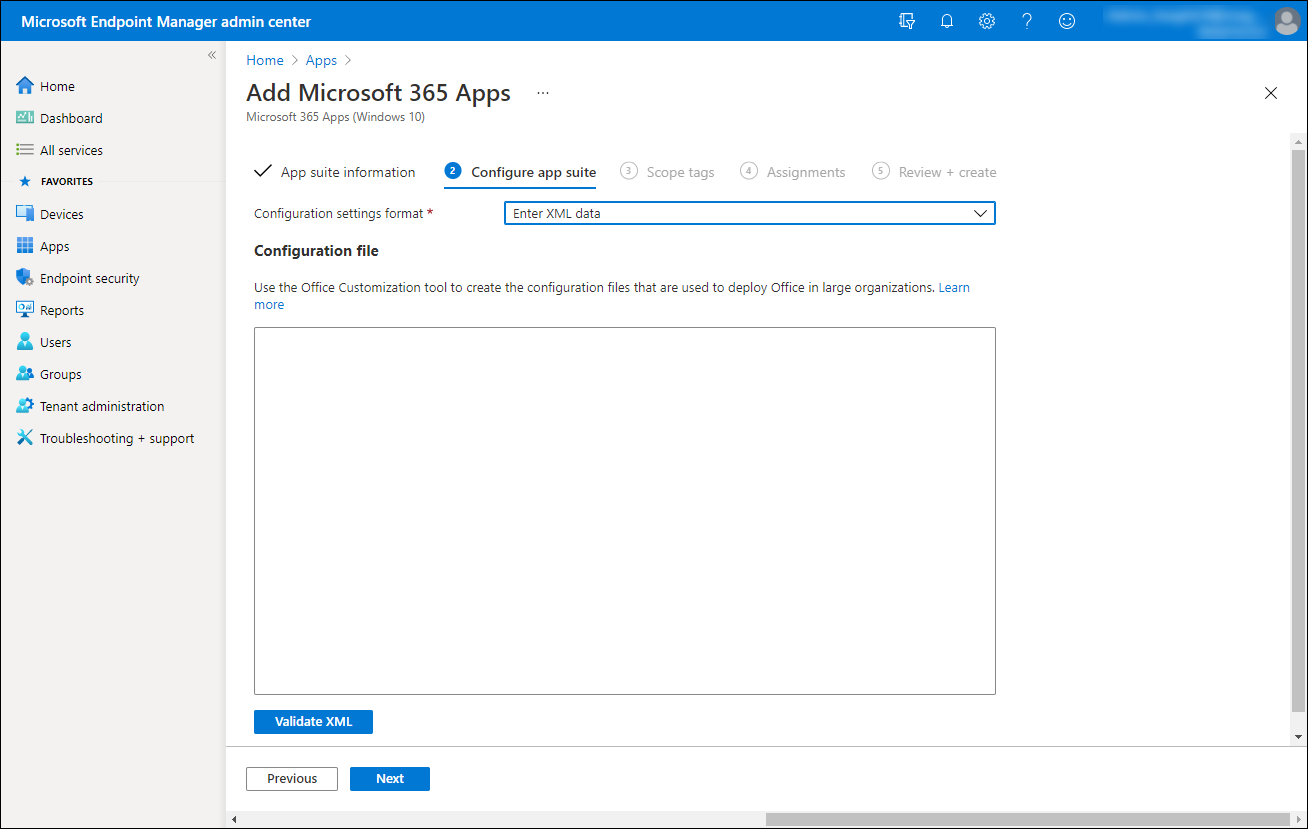Collapse the left navigation pane
Image resolution: width=1308 pixels, height=829 pixels.
pyautogui.click(x=212, y=55)
